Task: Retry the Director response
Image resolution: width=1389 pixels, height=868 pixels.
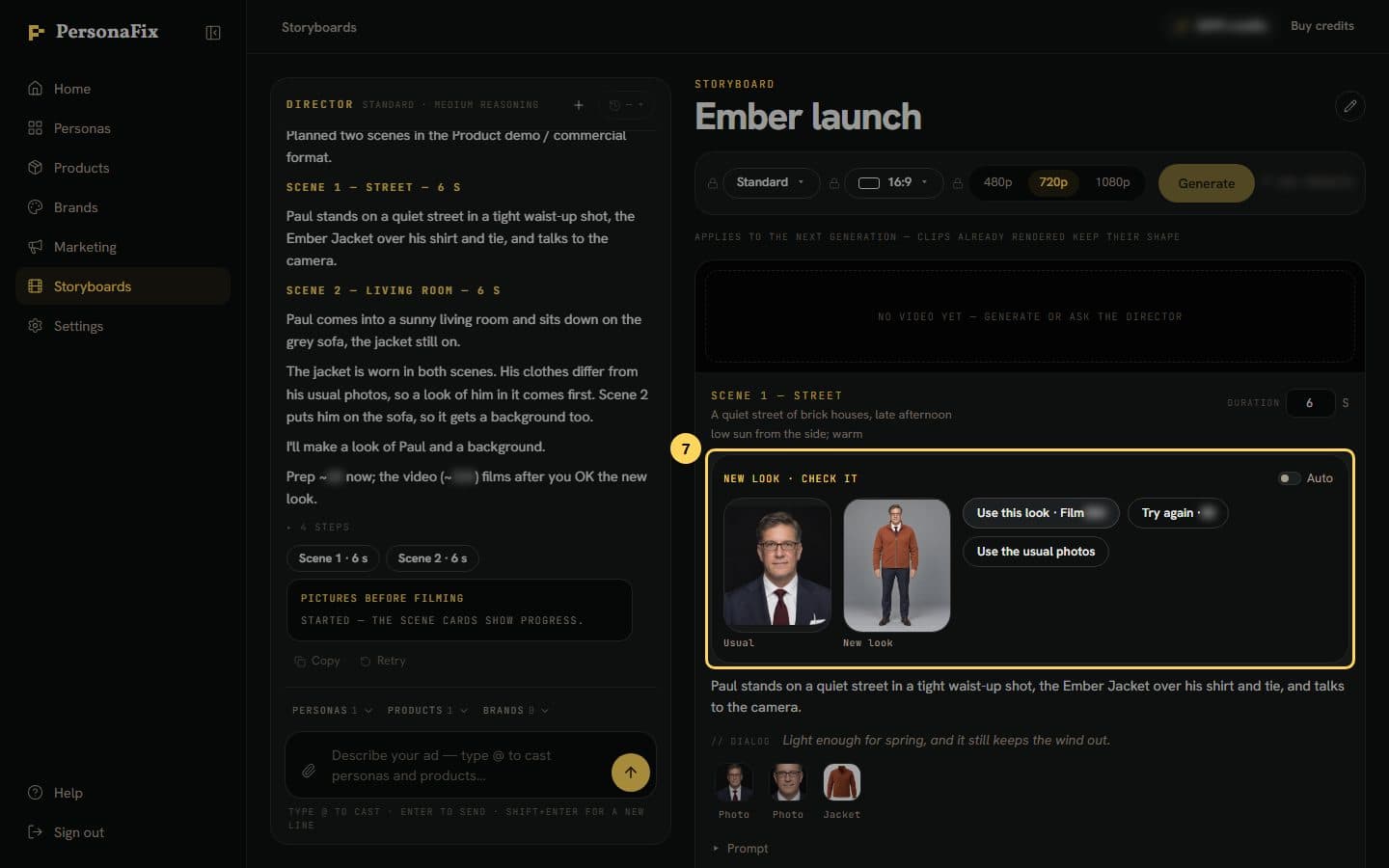Action: [x=383, y=661]
